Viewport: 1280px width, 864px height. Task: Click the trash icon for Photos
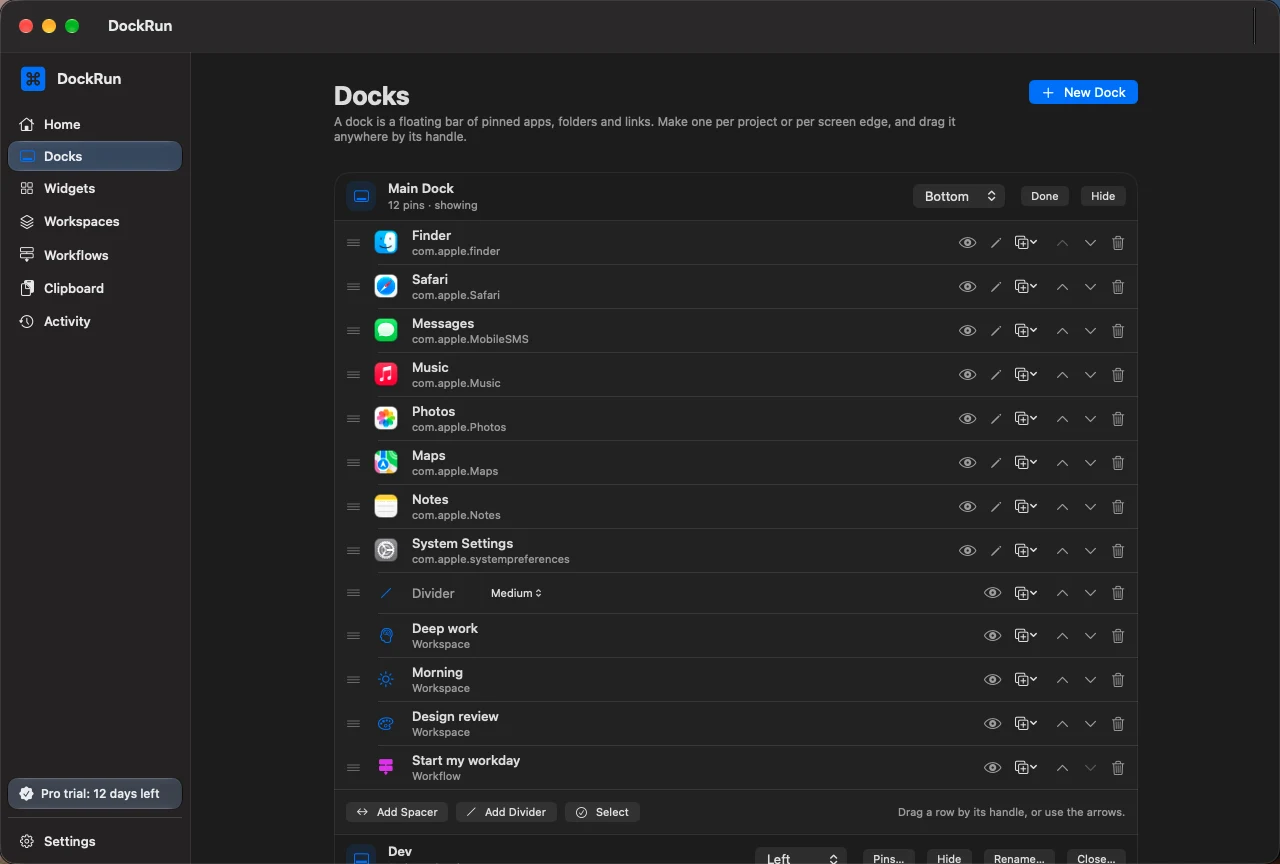(1118, 419)
